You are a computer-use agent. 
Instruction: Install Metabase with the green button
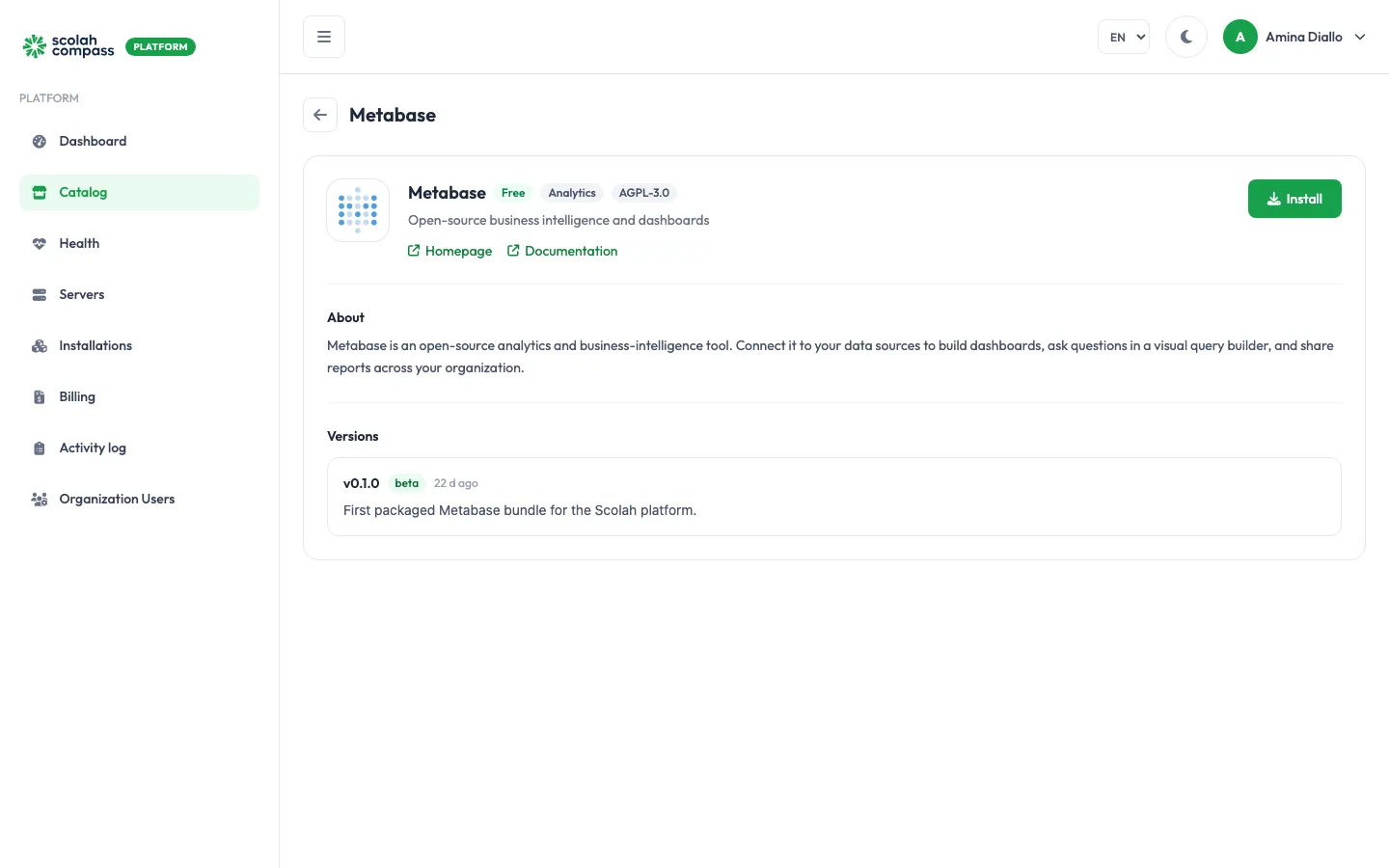coord(1294,199)
